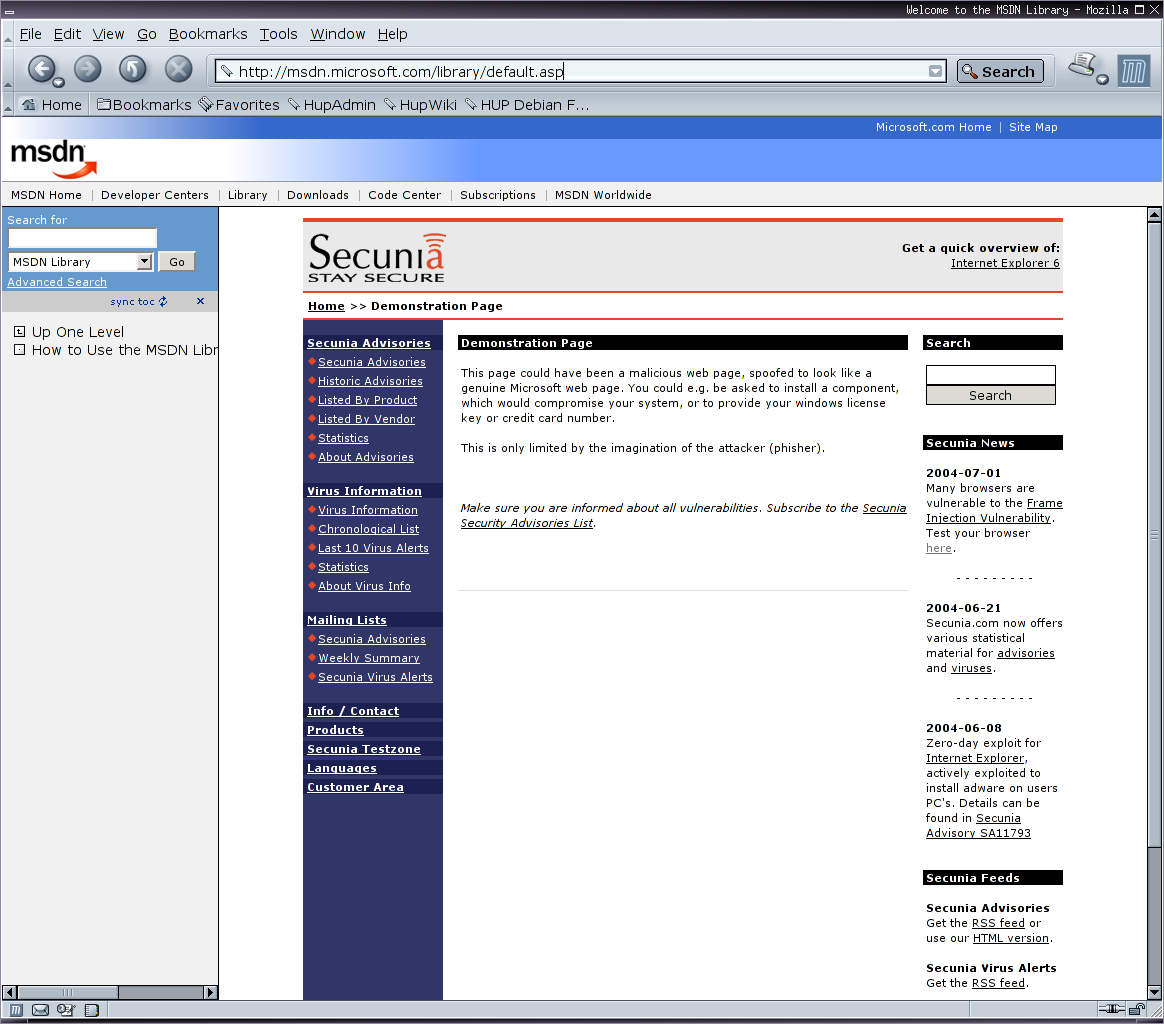Click the msdn logo
This screenshot has width=1164, height=1024.
coord(53,159)
